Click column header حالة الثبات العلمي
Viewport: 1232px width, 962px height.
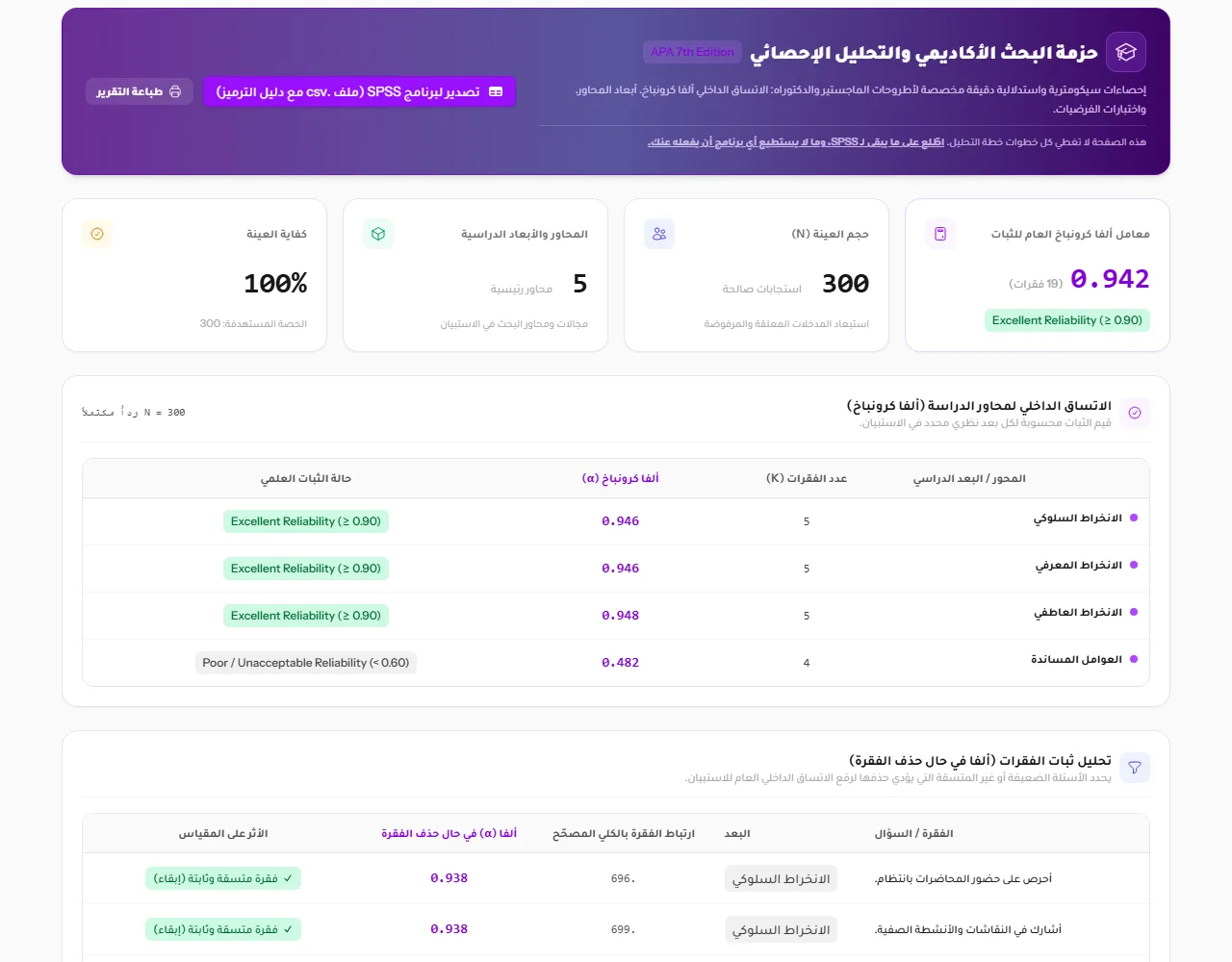click(306, 478)
